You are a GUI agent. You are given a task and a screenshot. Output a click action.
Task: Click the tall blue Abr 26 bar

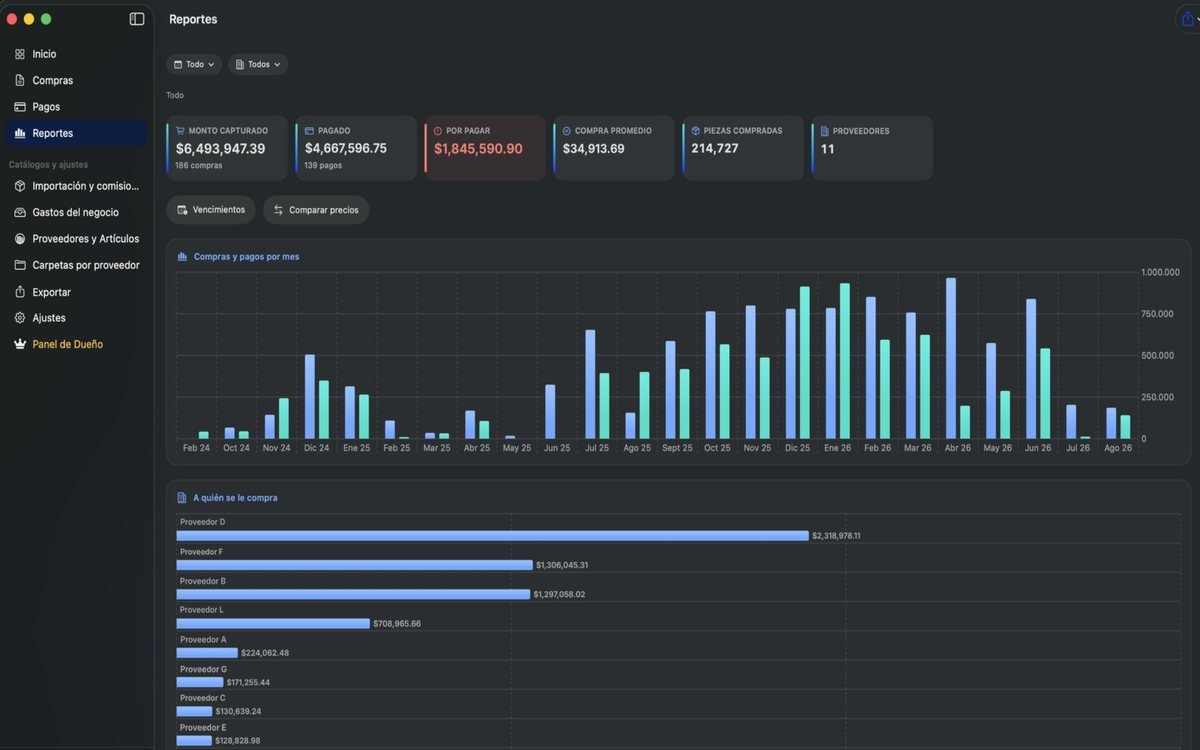(951, 358)
